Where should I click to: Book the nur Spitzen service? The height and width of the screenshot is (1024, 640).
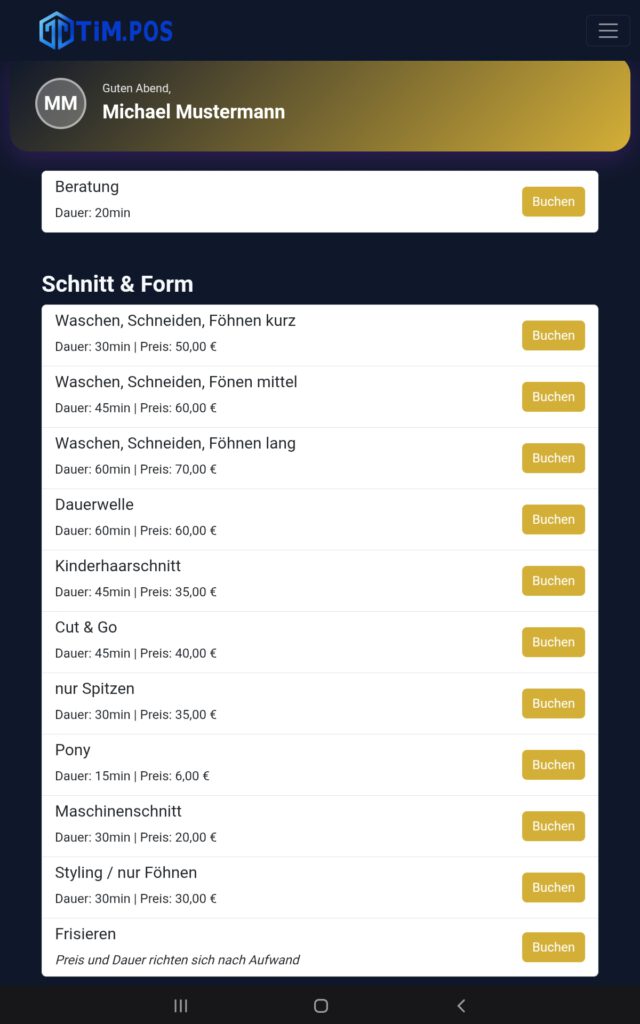553,704
